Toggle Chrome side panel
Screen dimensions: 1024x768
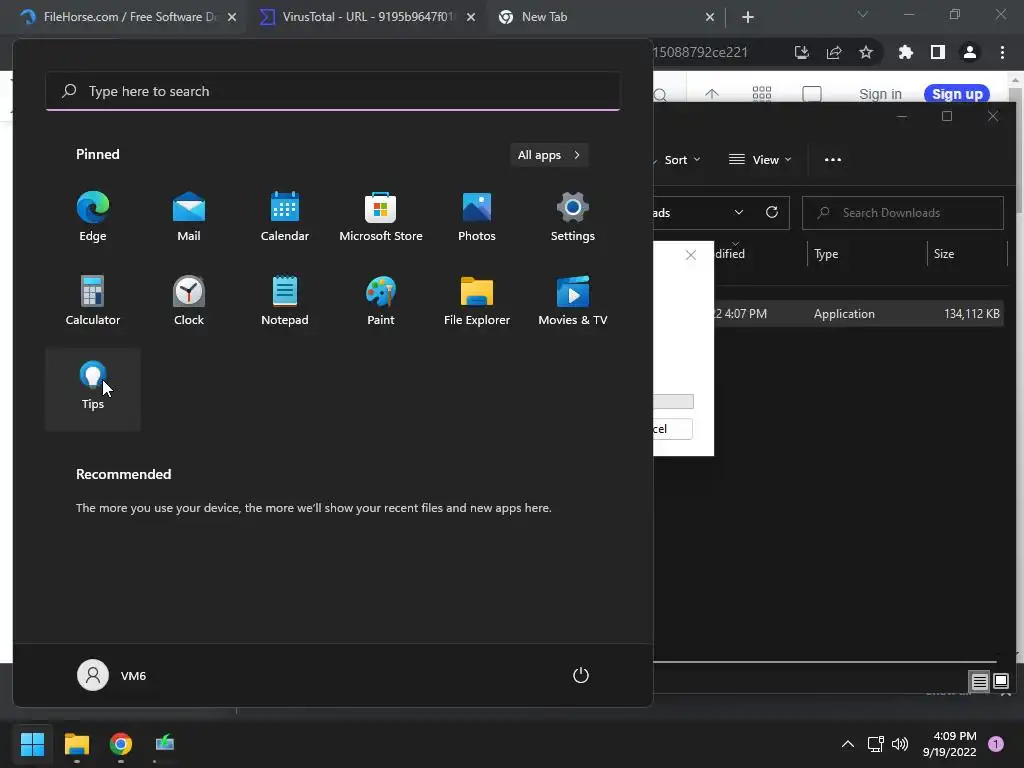[x=938, y=52]
